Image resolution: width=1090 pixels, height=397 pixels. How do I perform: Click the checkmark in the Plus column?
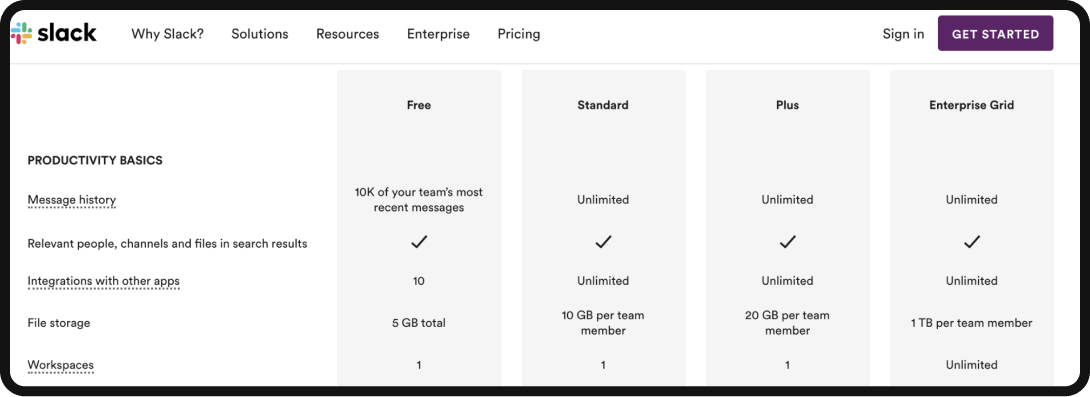click(x=787, y=242)
